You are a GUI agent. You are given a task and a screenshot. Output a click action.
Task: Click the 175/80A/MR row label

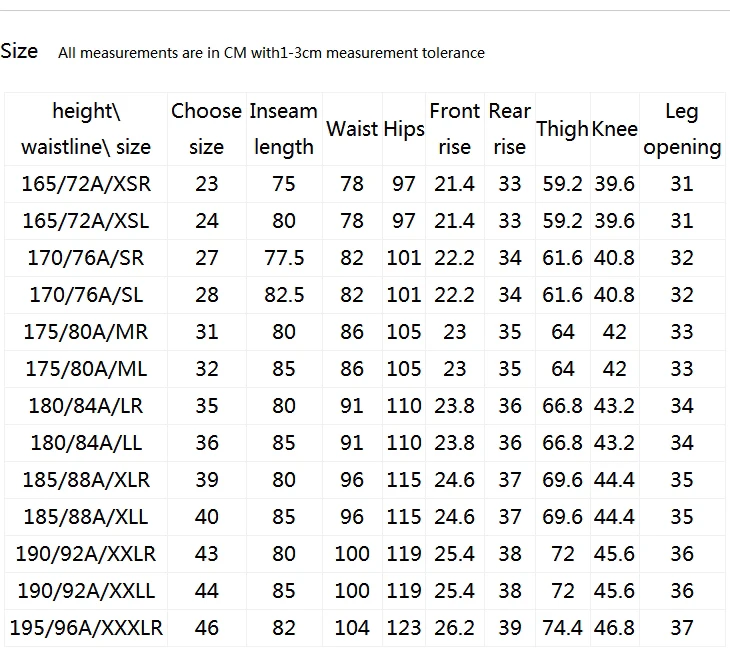pos(86,332)
